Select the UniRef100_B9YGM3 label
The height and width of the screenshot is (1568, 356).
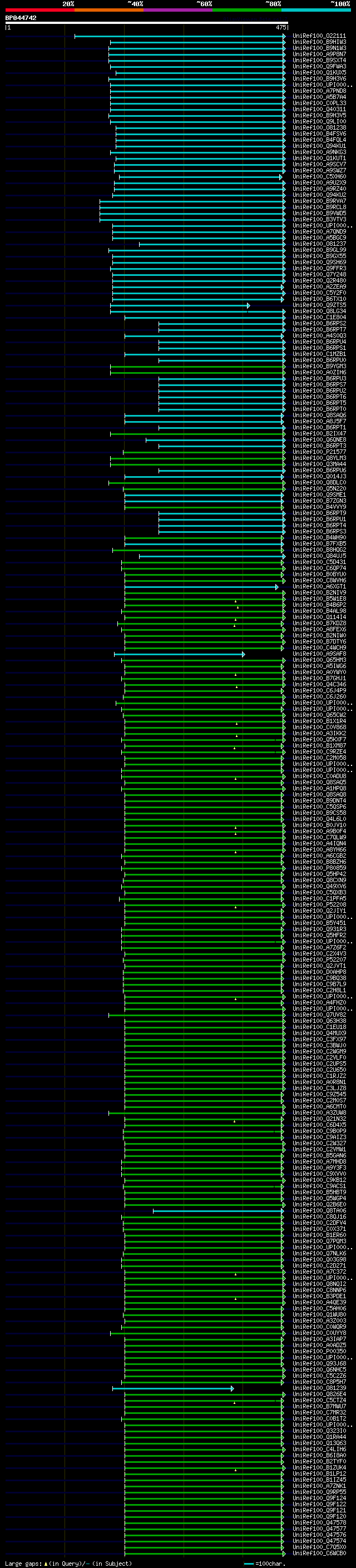pos(319,367)
